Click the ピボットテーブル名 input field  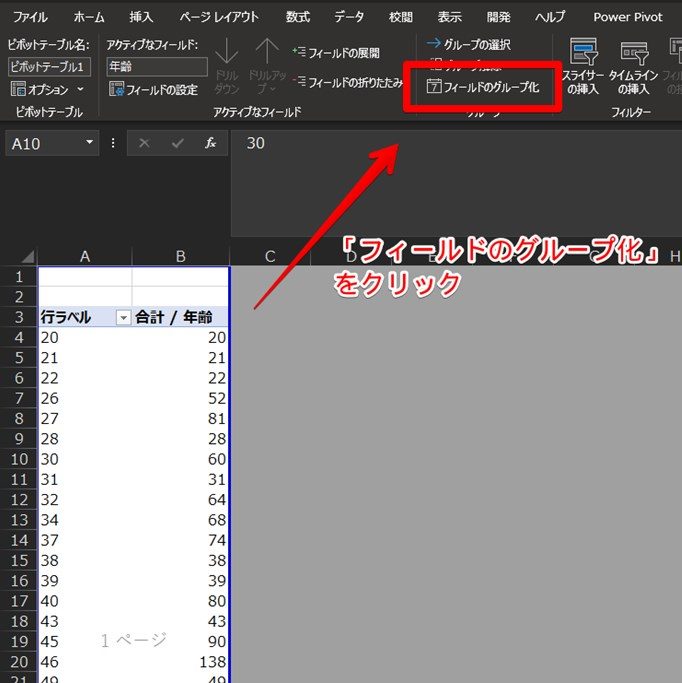[49, 67]
